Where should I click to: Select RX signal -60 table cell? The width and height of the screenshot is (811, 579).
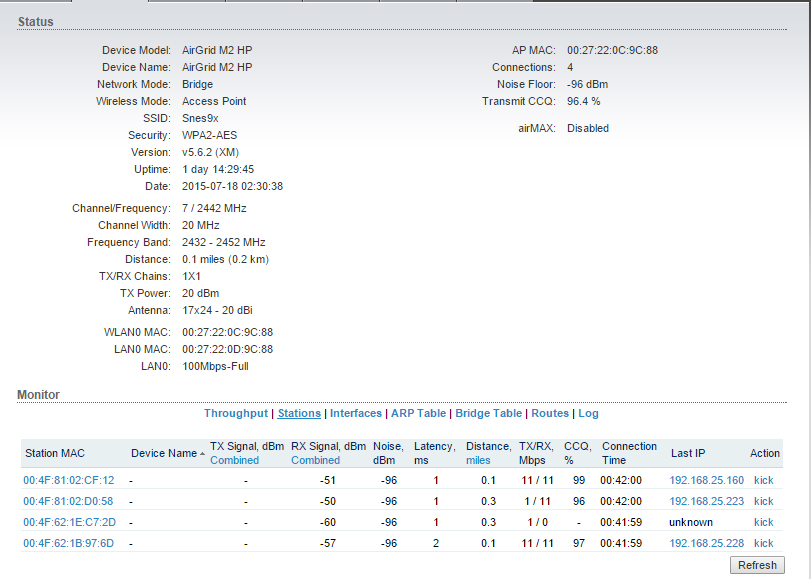[x=327, y=523]
